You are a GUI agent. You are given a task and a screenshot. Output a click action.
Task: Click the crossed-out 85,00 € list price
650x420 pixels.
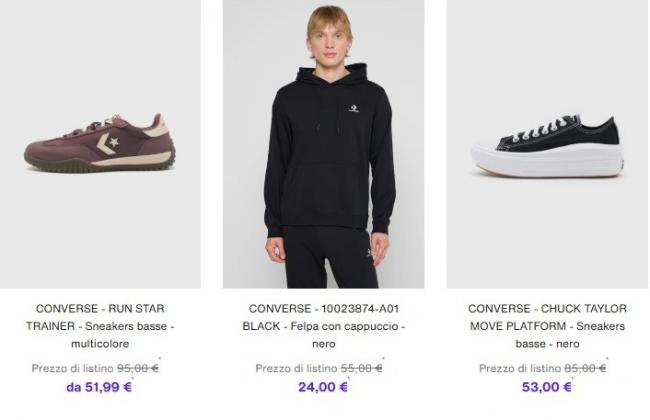point(585,368)
